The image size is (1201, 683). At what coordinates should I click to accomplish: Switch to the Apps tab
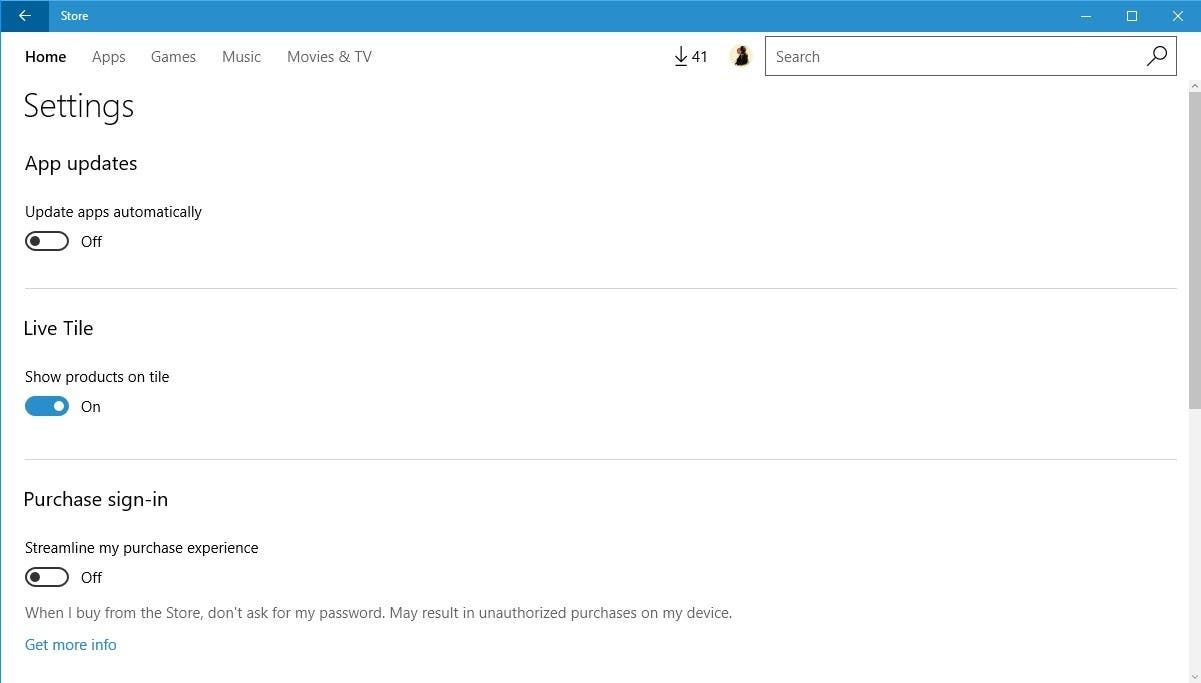tap(109, 57)
